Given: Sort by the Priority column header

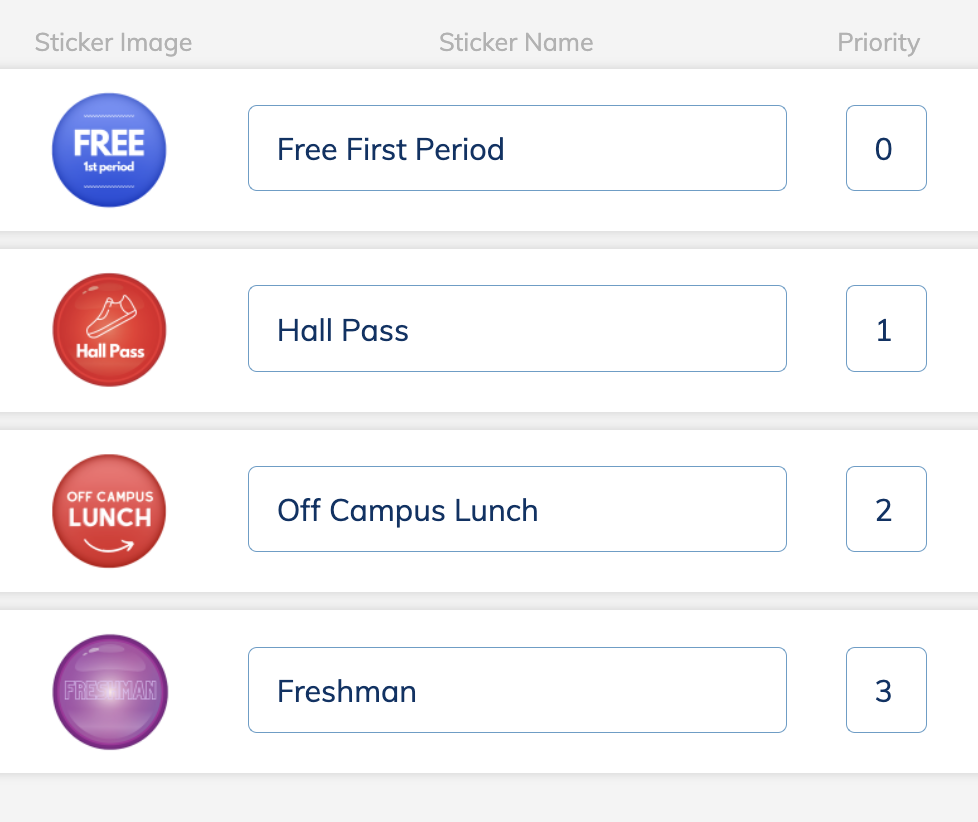Looking at the screenshot, I should click(878, 42).
